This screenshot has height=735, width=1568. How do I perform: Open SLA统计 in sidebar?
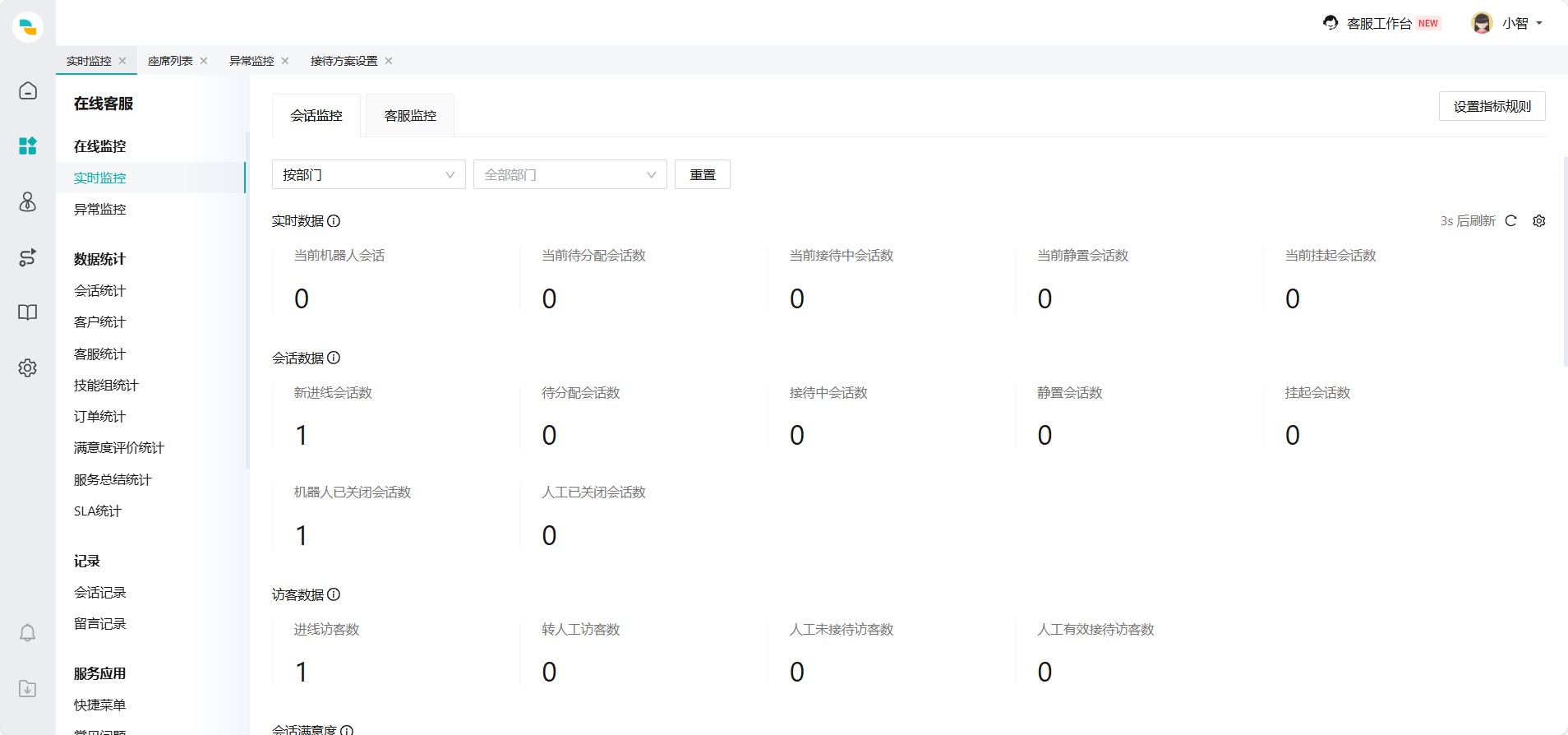(x=98, y=511)
